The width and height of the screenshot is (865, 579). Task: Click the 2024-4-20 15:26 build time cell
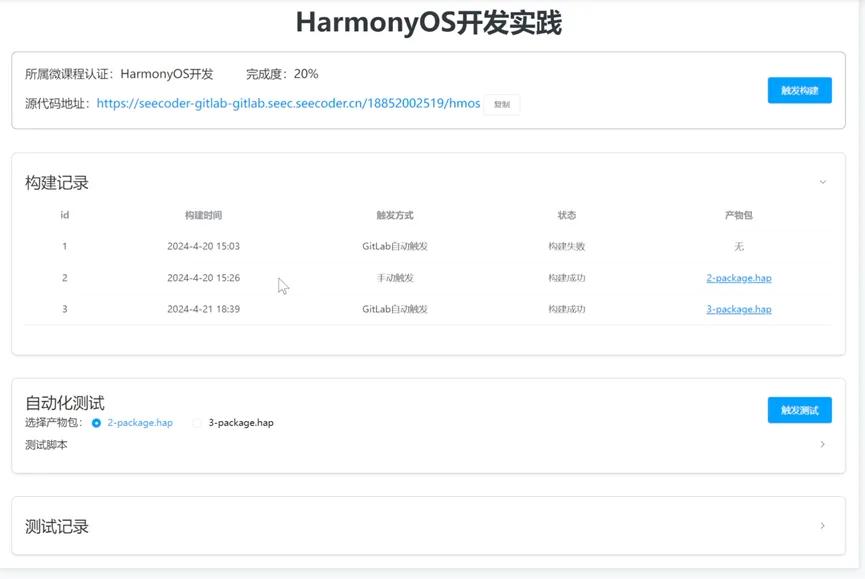pos(204,278)
